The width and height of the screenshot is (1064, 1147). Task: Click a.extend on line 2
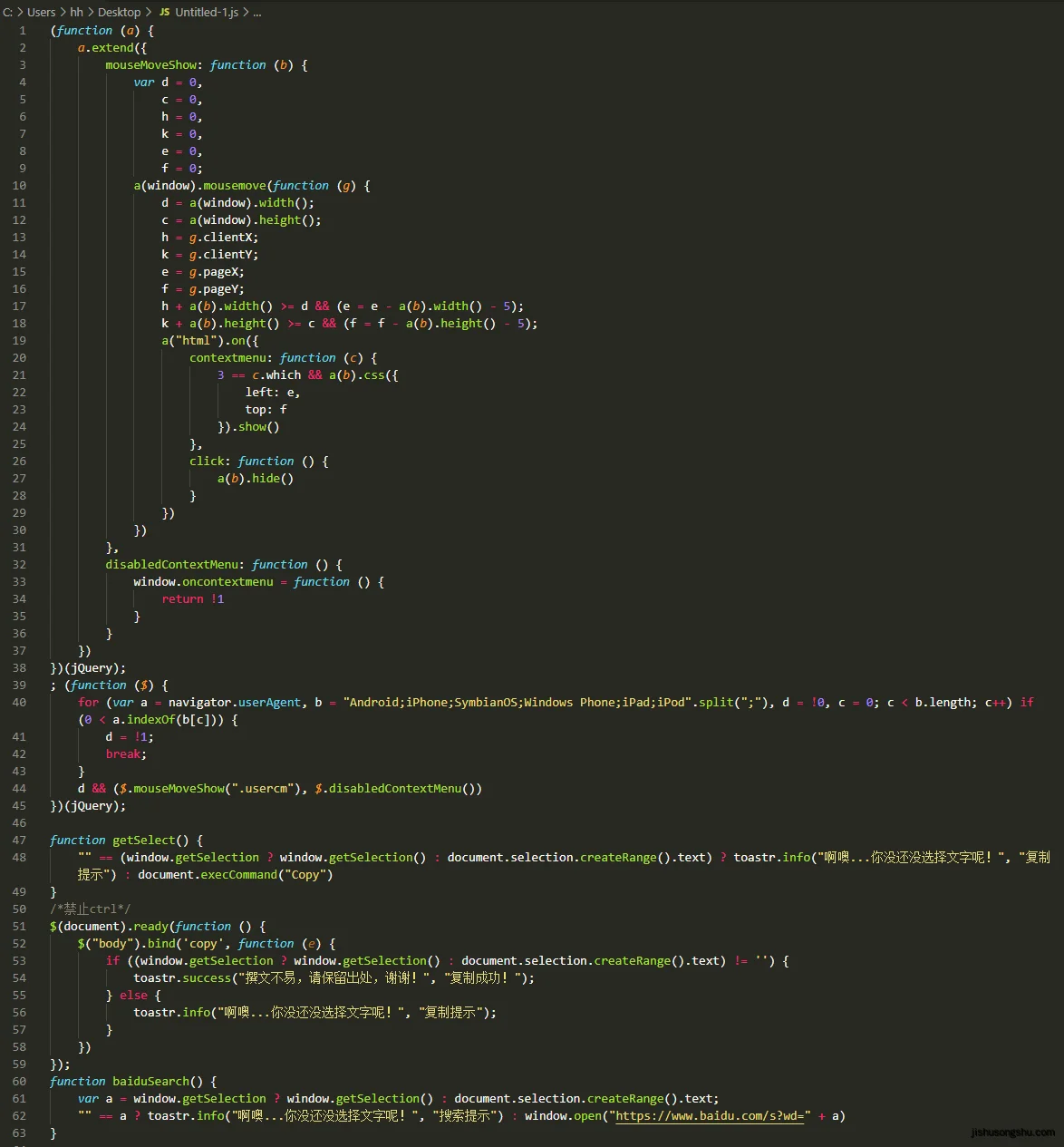pyautogui.click(x=105, y=47)
